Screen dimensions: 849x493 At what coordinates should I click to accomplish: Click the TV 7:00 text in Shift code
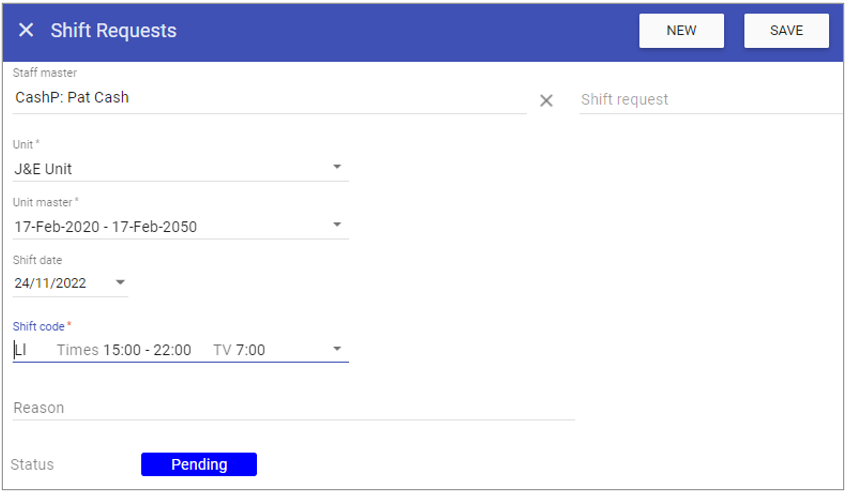(x=239, y=350)
